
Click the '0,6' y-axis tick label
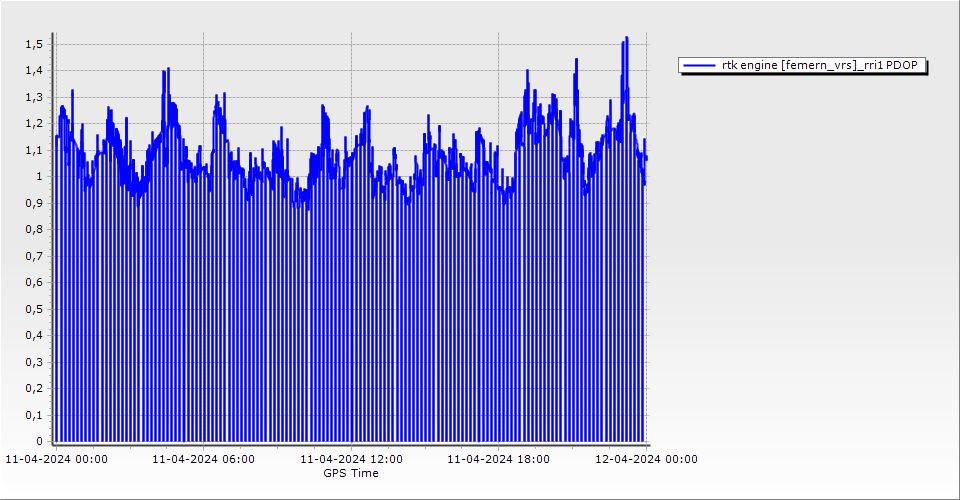(x=34, y=283)
